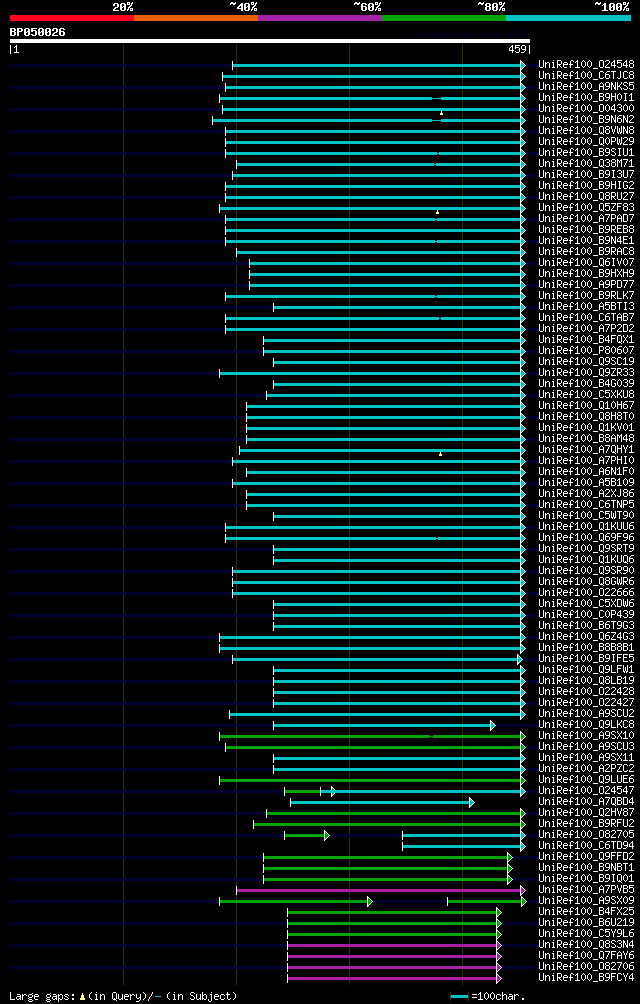Click 'UniRef100_Q69F96'
Viewport: 640px width, 1004px height.
click(x=586, y=538)
